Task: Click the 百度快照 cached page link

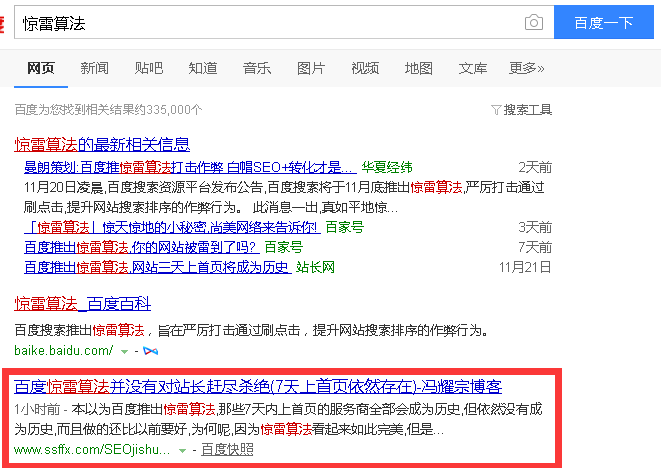Action: pyautogui.click(x=227, y=450)
